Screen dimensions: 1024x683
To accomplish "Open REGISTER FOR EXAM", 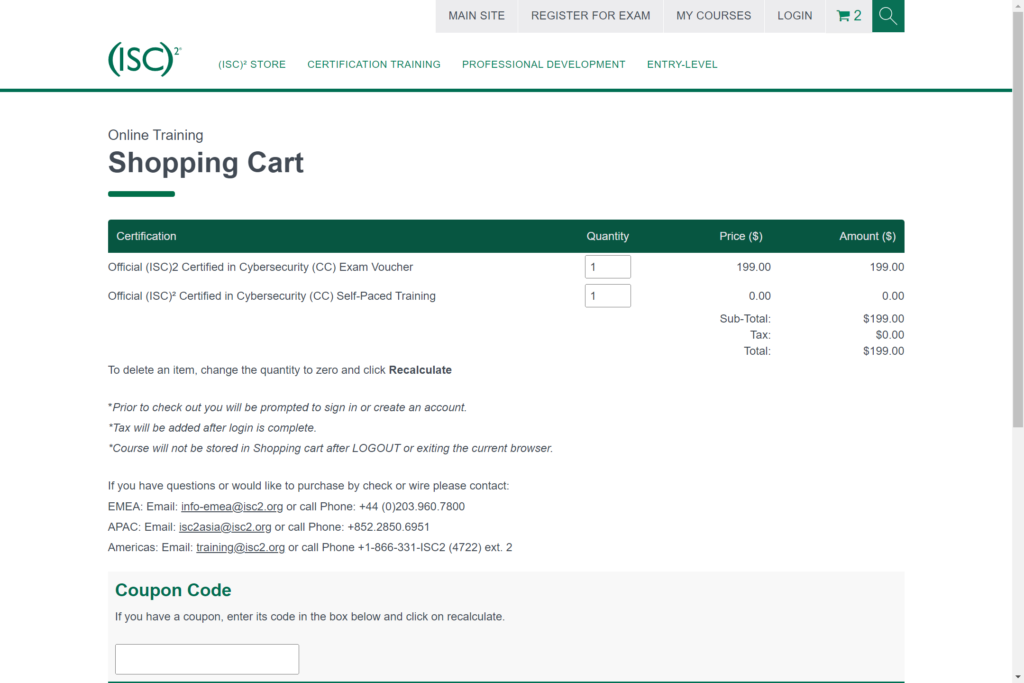I will pos(590,16).
